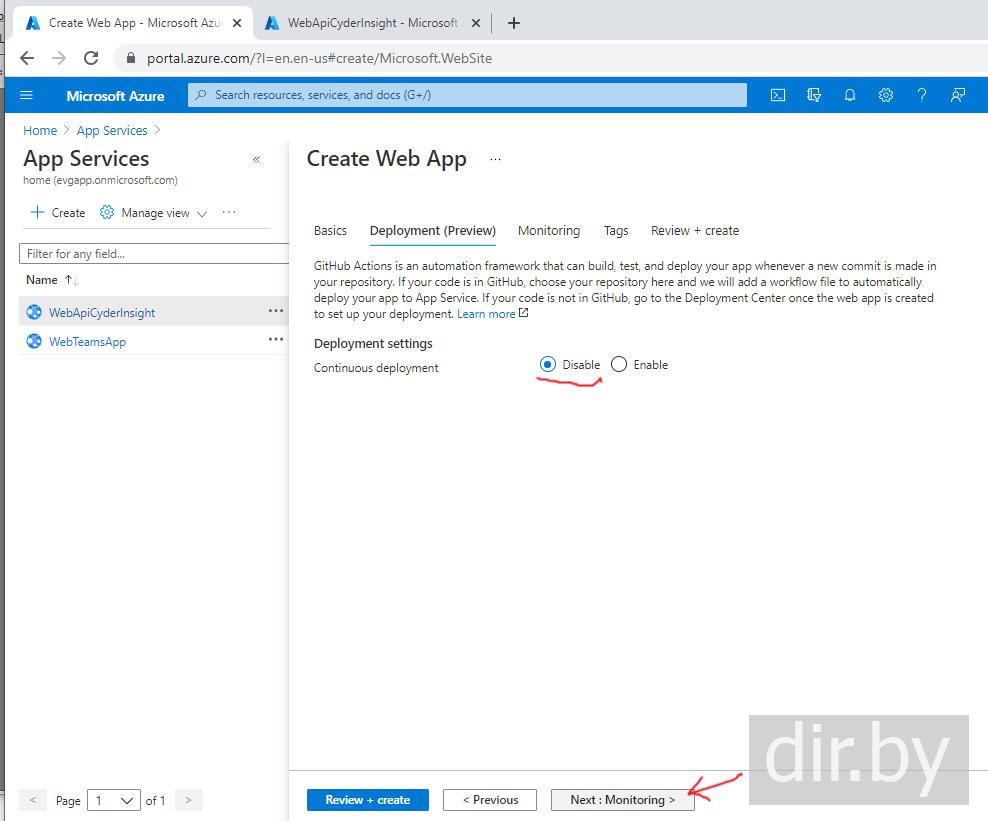Open portal settings gear icon
The width and height of the screenshot is (988, 821).
click(x=886, y=95)
